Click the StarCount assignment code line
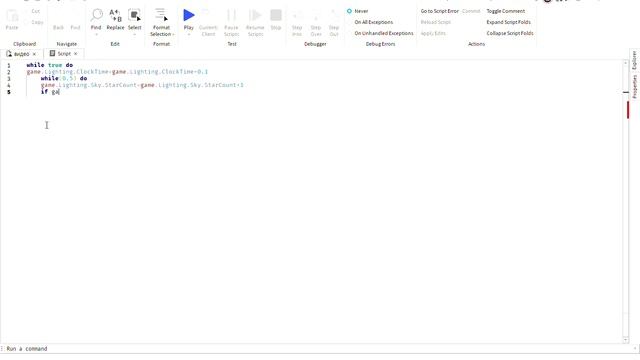 click(x=142, y=85)
